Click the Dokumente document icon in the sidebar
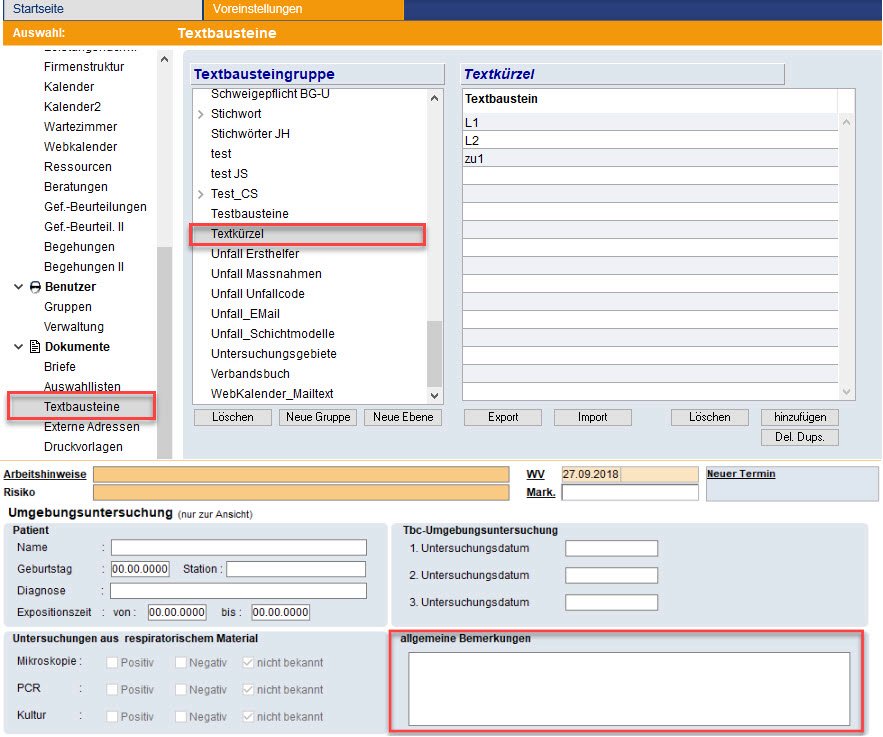 tap(35, 347)
